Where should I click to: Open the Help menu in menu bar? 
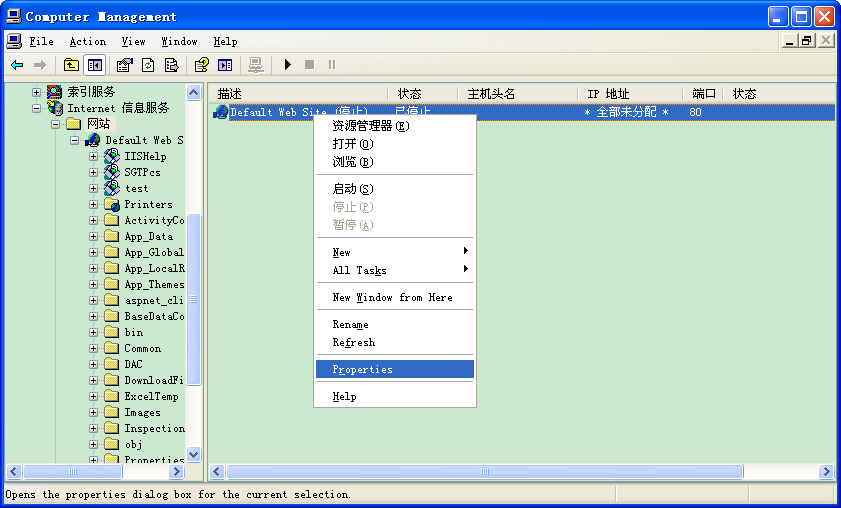point(225,41)
